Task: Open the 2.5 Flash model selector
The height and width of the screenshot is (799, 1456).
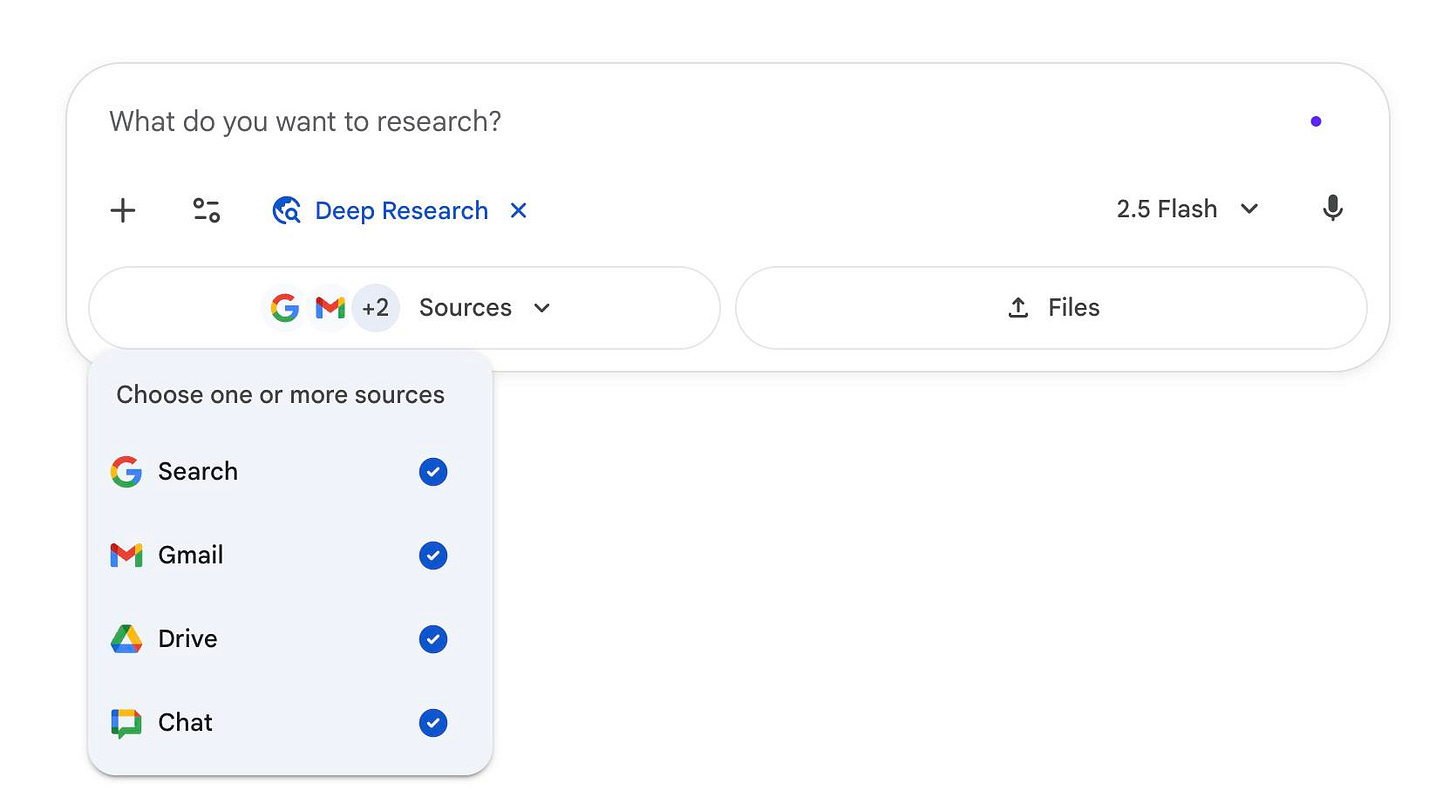Action: tap(1188, 209)
